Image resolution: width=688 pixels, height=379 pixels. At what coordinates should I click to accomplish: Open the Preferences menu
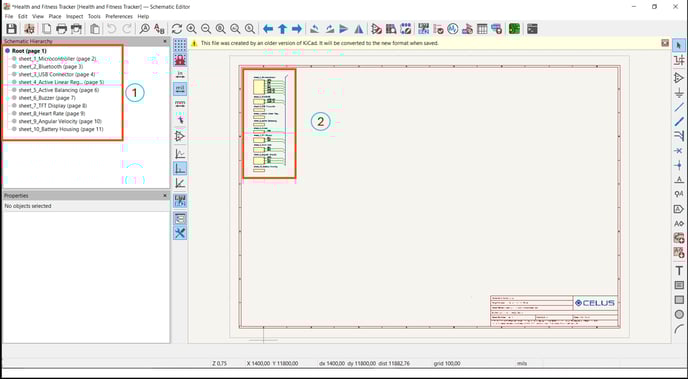(x=118, y=16)
